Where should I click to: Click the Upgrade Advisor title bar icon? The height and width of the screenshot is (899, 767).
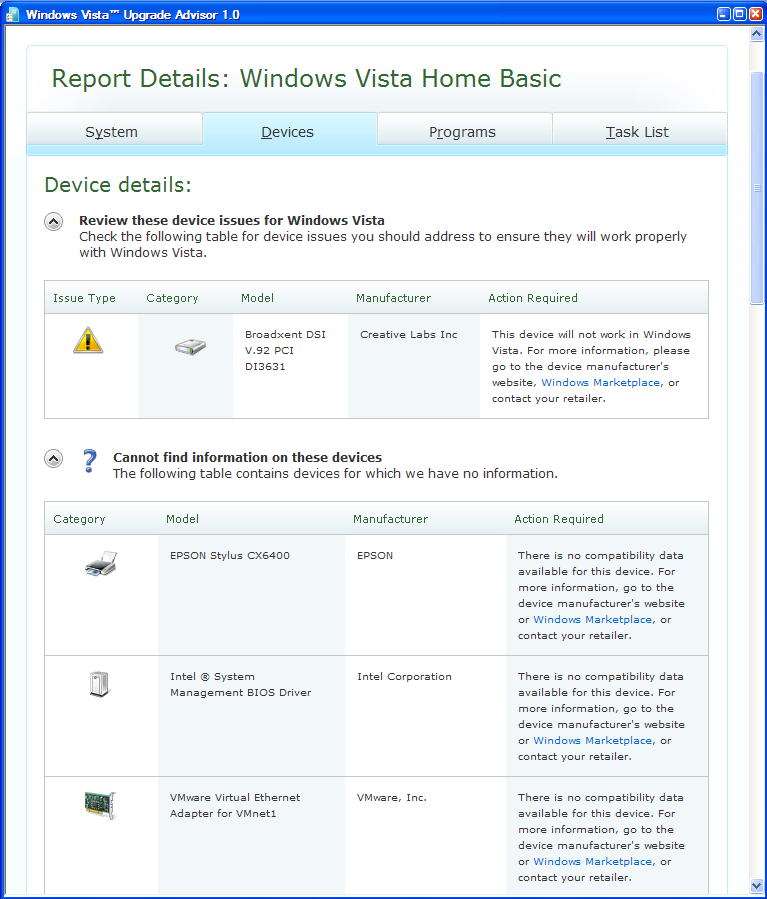click(13, 14)
